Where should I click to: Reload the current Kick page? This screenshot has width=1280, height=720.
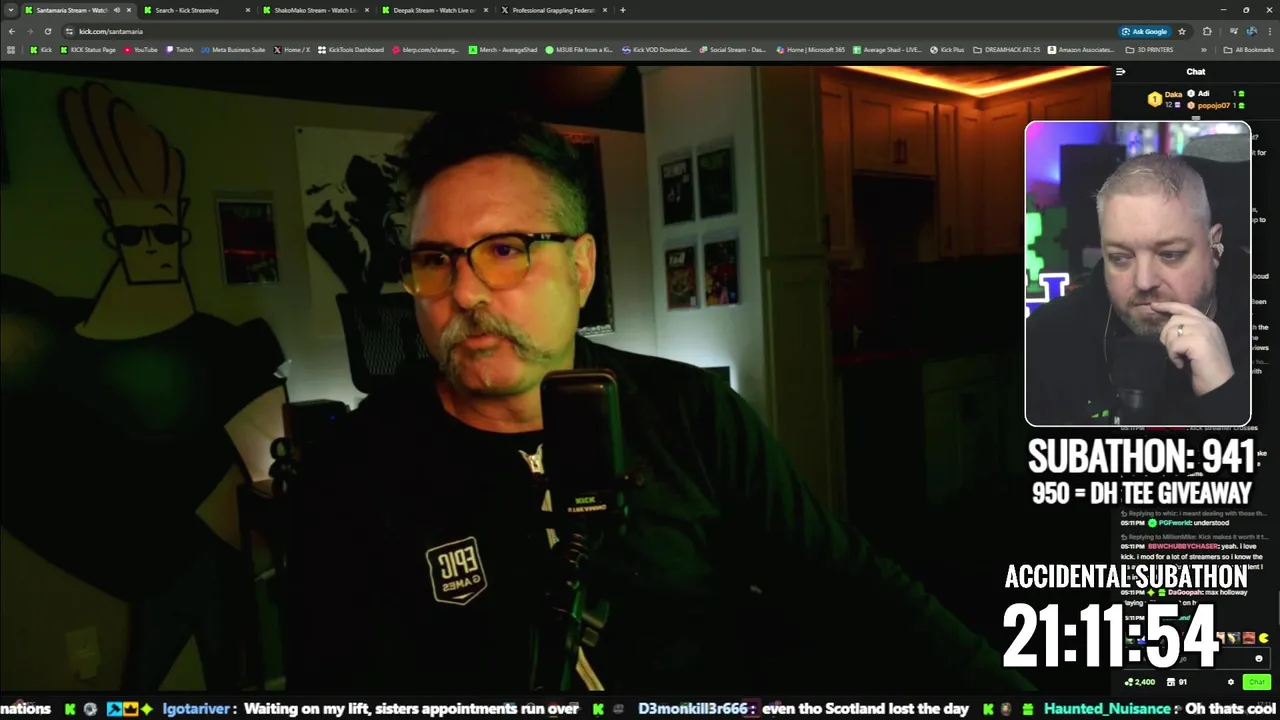tap(47, 31)
